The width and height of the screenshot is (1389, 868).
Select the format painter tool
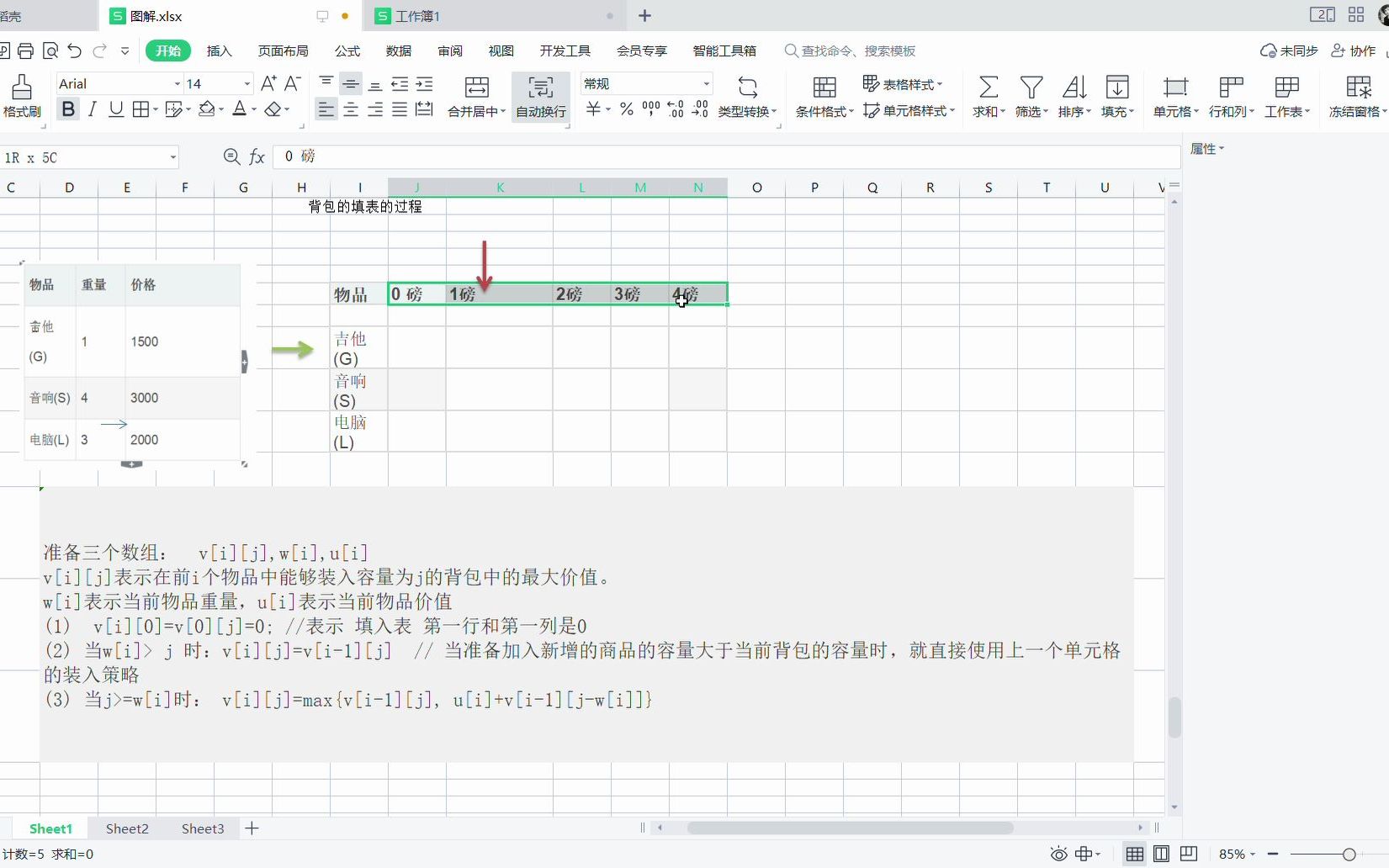[23, 94]
